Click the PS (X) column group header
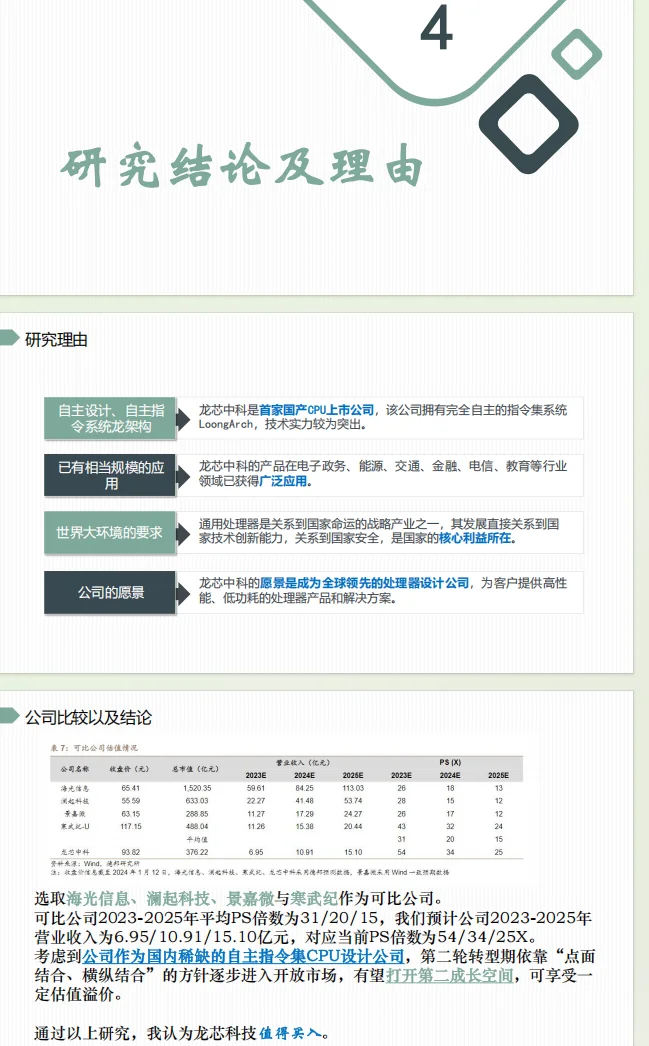This screenshot has width=649, height=1046. (x=450, y=762)
